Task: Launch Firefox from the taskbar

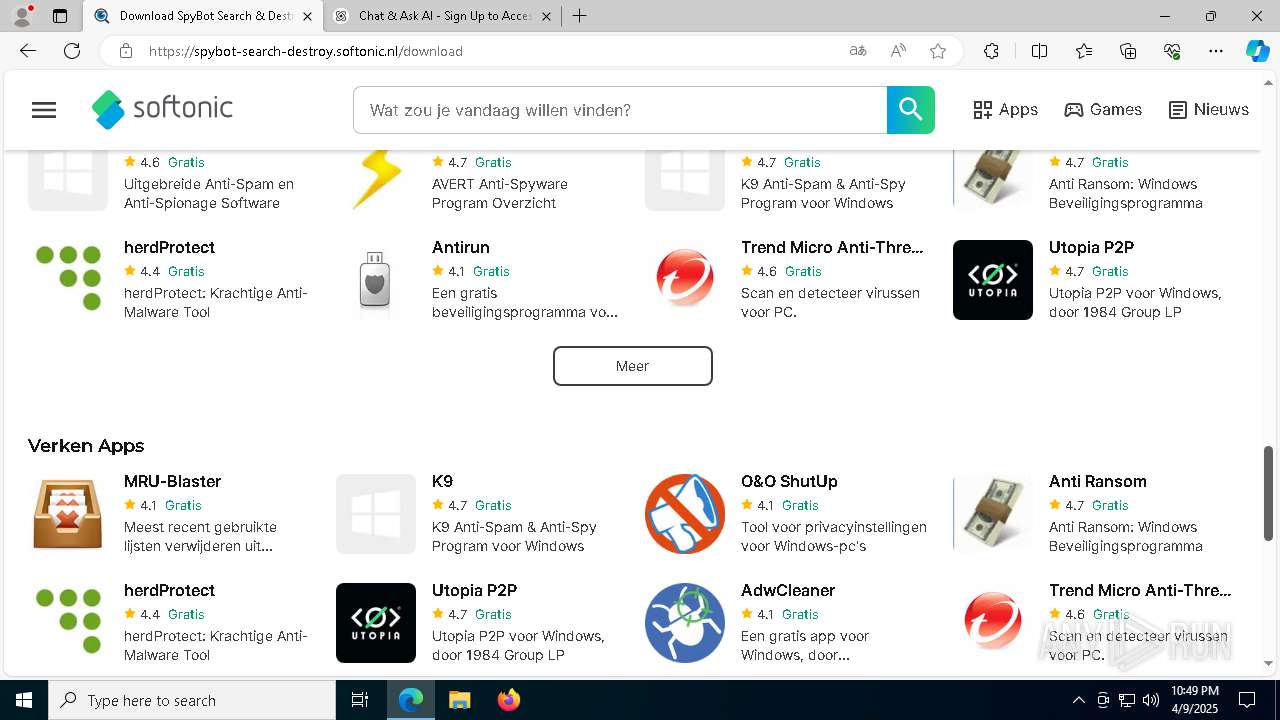Action: (x=509, y=700)
